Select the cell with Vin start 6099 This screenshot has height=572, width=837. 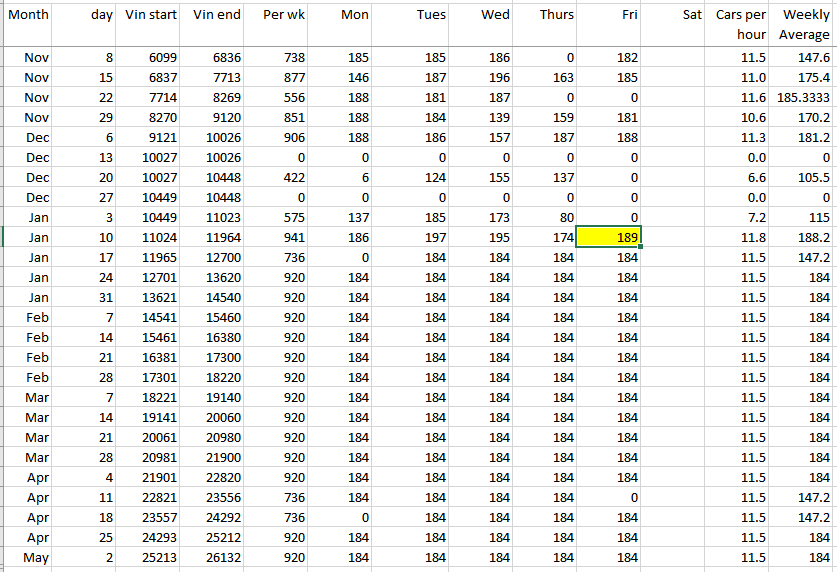[x=151, y=57]
